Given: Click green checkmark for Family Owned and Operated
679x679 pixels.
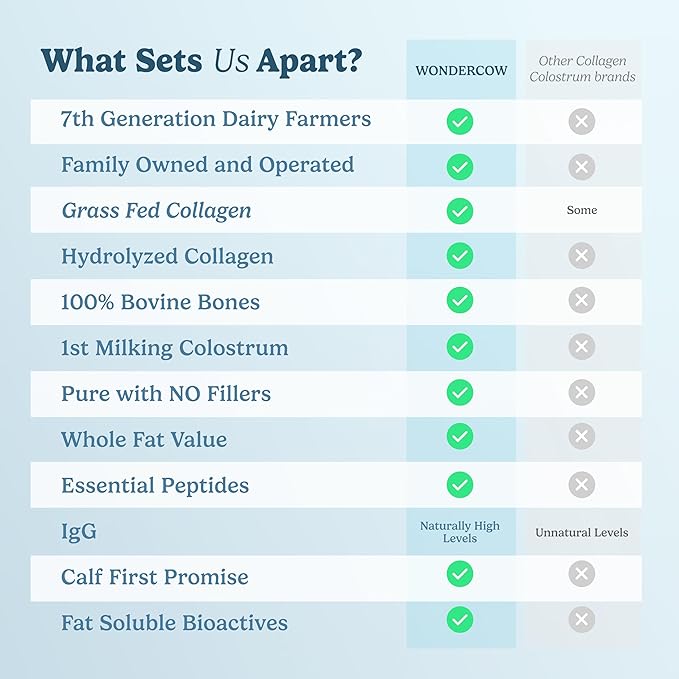Looking at the screenshot, I should 460,167.
